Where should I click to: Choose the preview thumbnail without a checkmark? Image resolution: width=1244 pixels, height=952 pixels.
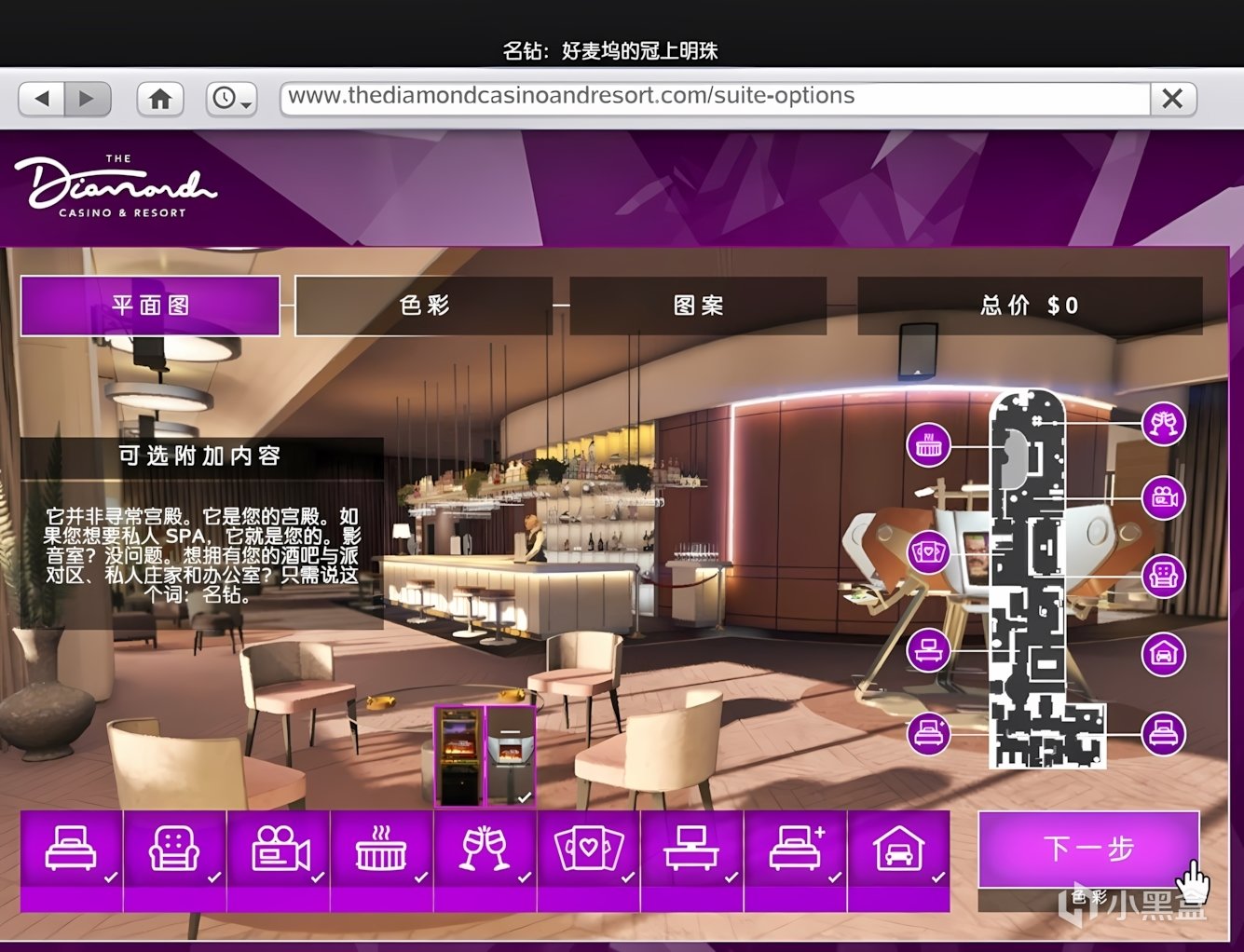(x=459, y=755)
